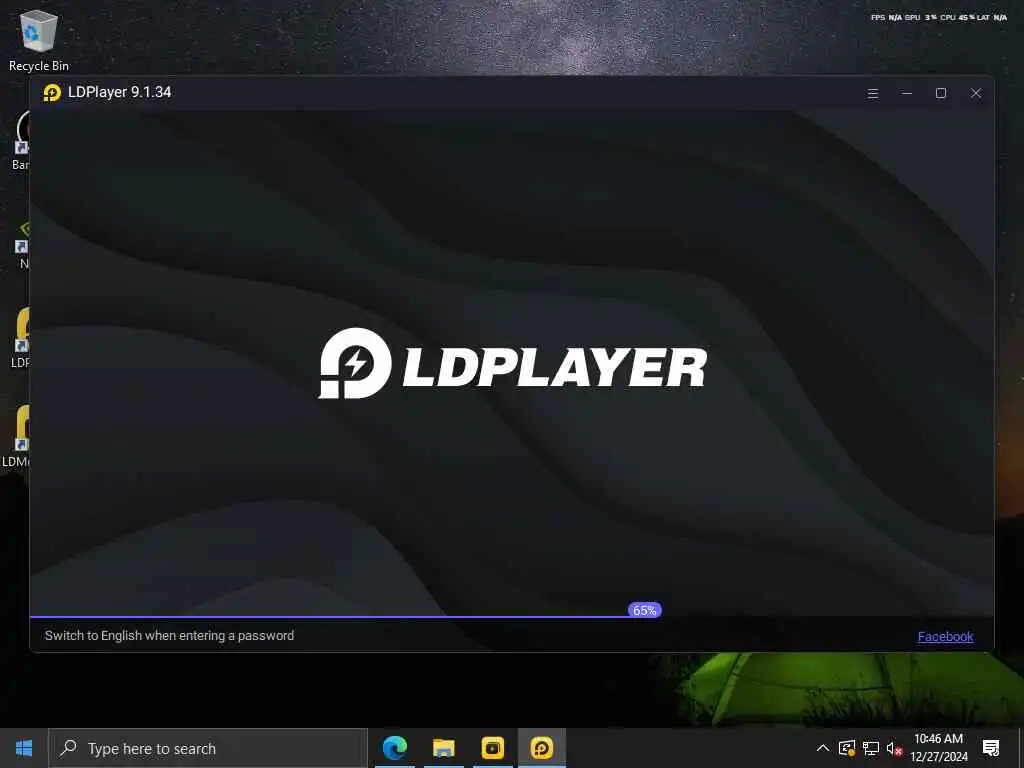The image size is (1024, 768).
Task: Click the security warning tray icon
Action: click(x=847, y=748)
